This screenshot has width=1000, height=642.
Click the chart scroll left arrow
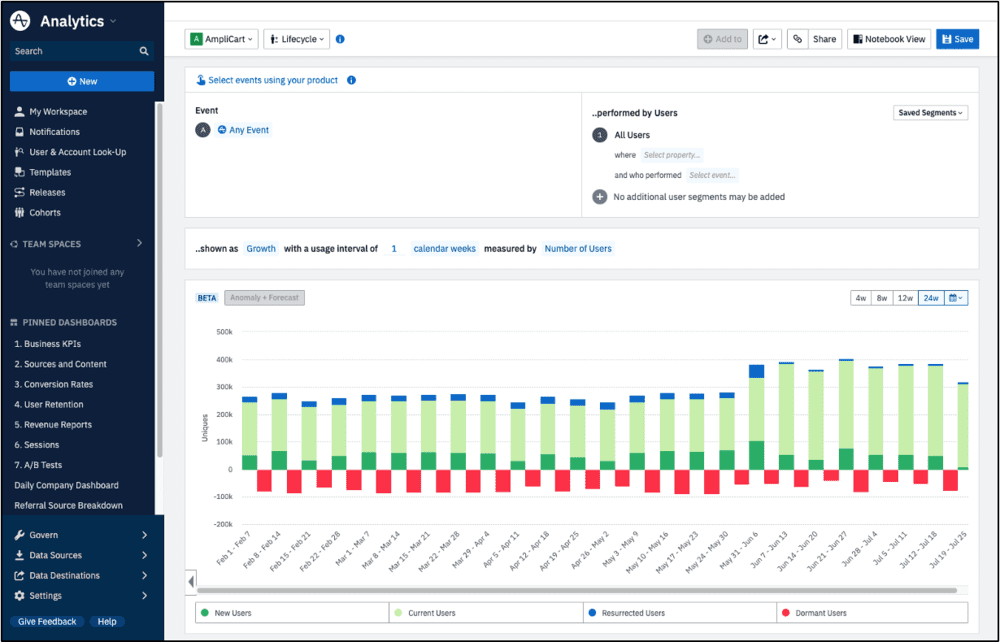tap(191, 581)
